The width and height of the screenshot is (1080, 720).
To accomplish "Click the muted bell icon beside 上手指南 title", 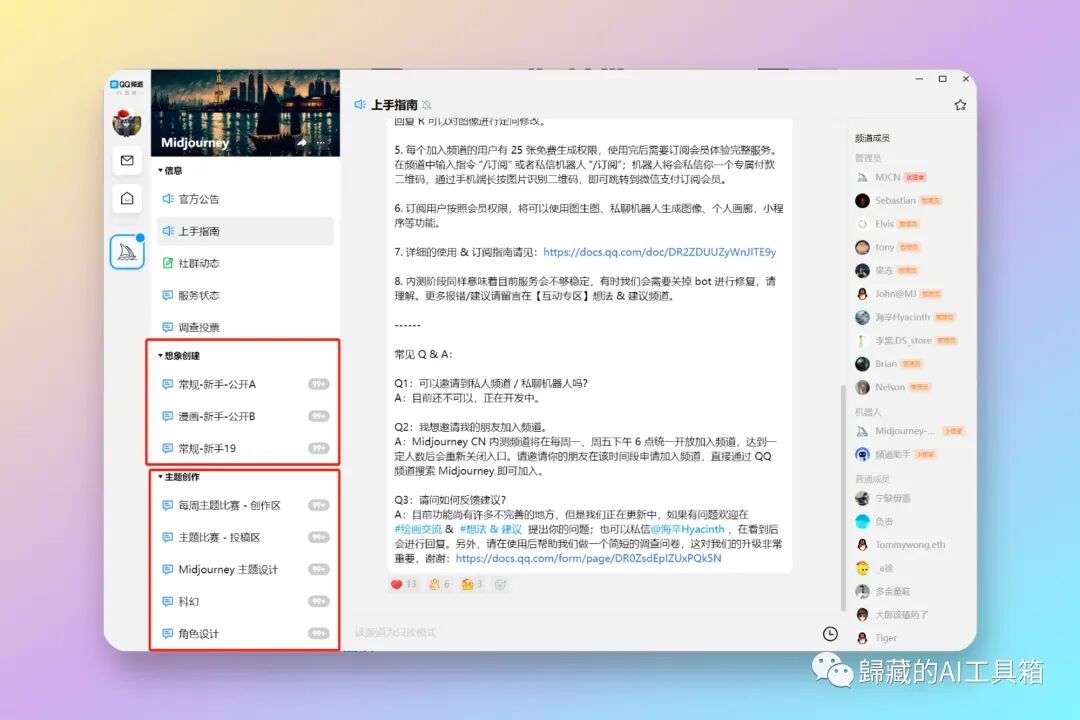I will (427, 105).
